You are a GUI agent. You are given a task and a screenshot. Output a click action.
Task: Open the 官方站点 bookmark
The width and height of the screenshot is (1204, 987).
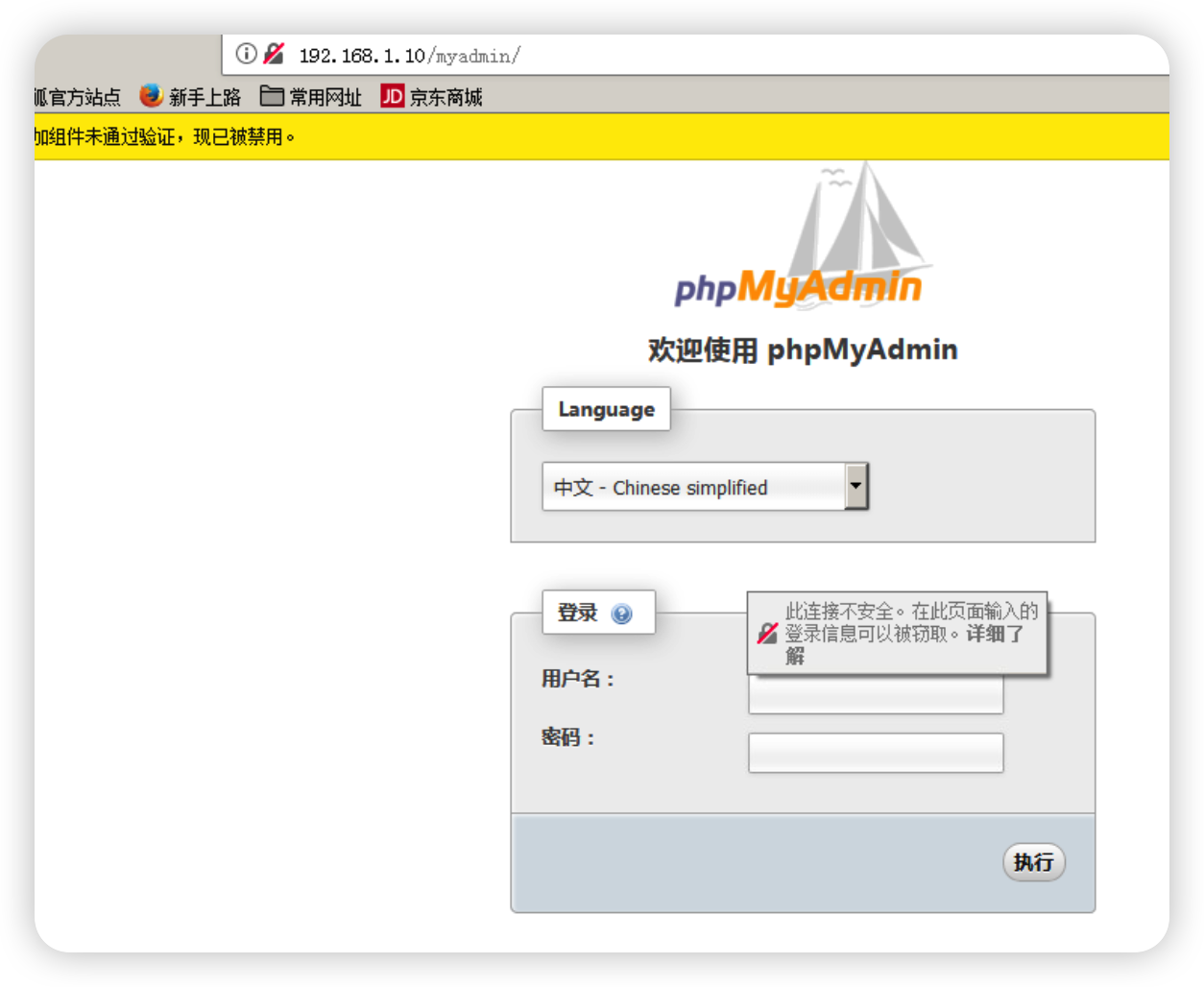[78, 97]
